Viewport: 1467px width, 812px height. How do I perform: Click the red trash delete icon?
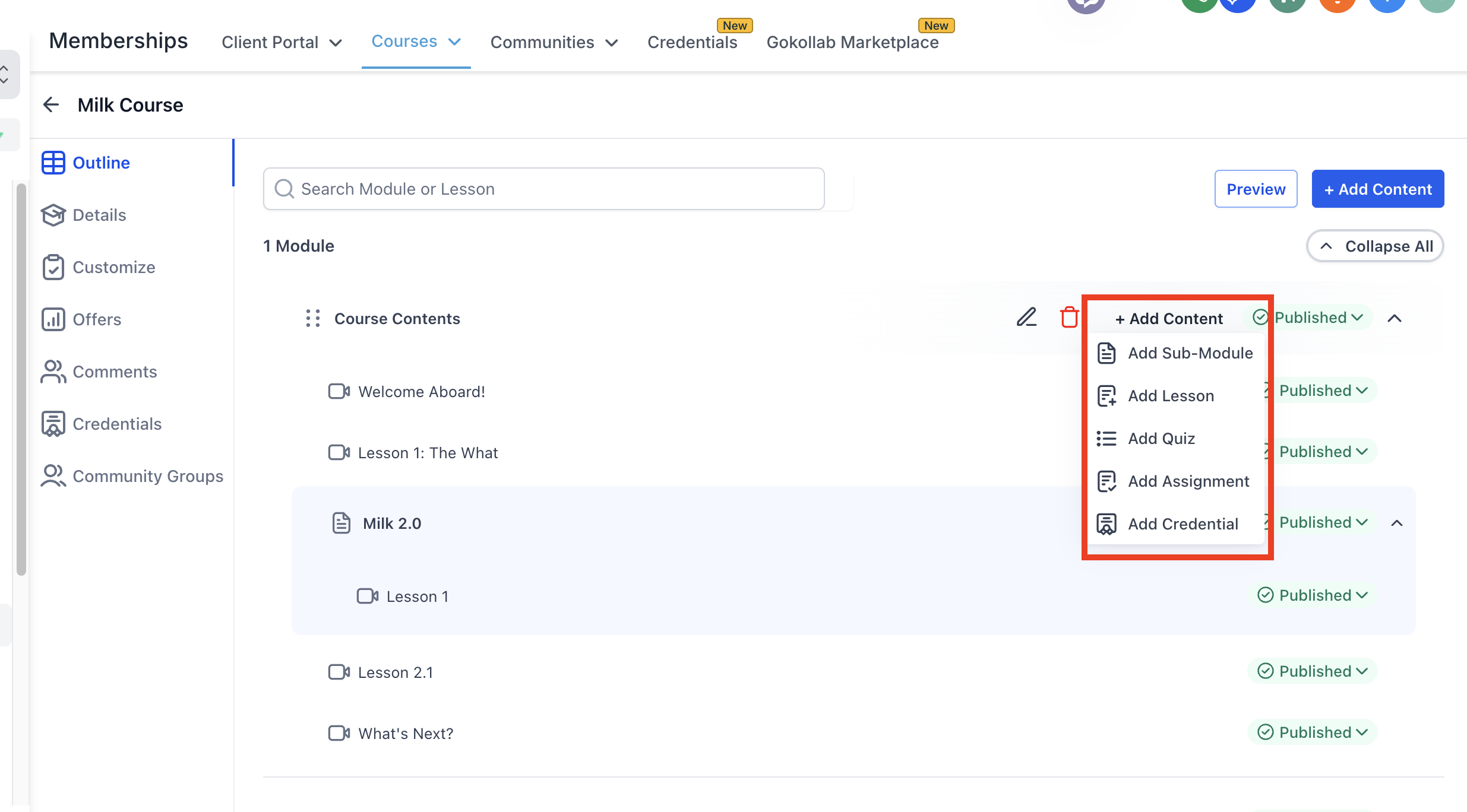pos(1069,318)
